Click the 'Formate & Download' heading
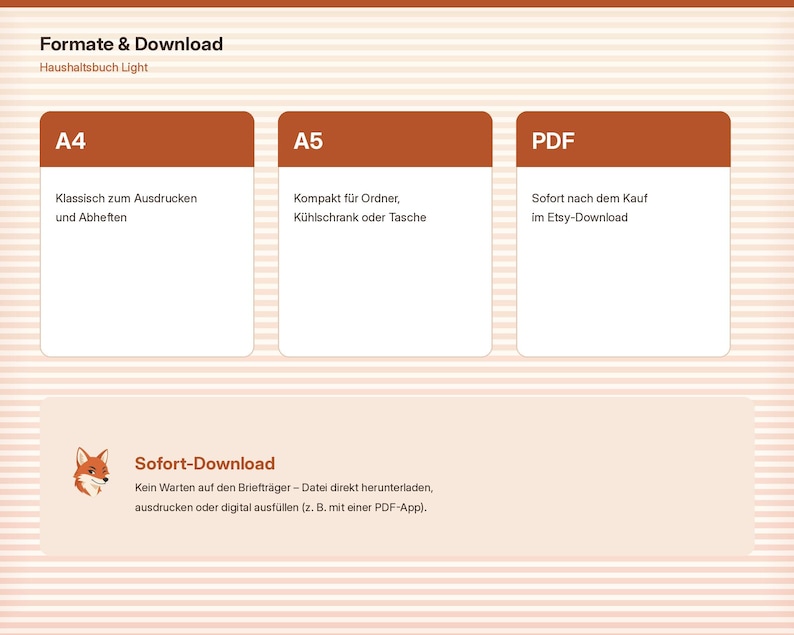Screen dimensions: 794x635 point(131,44)
